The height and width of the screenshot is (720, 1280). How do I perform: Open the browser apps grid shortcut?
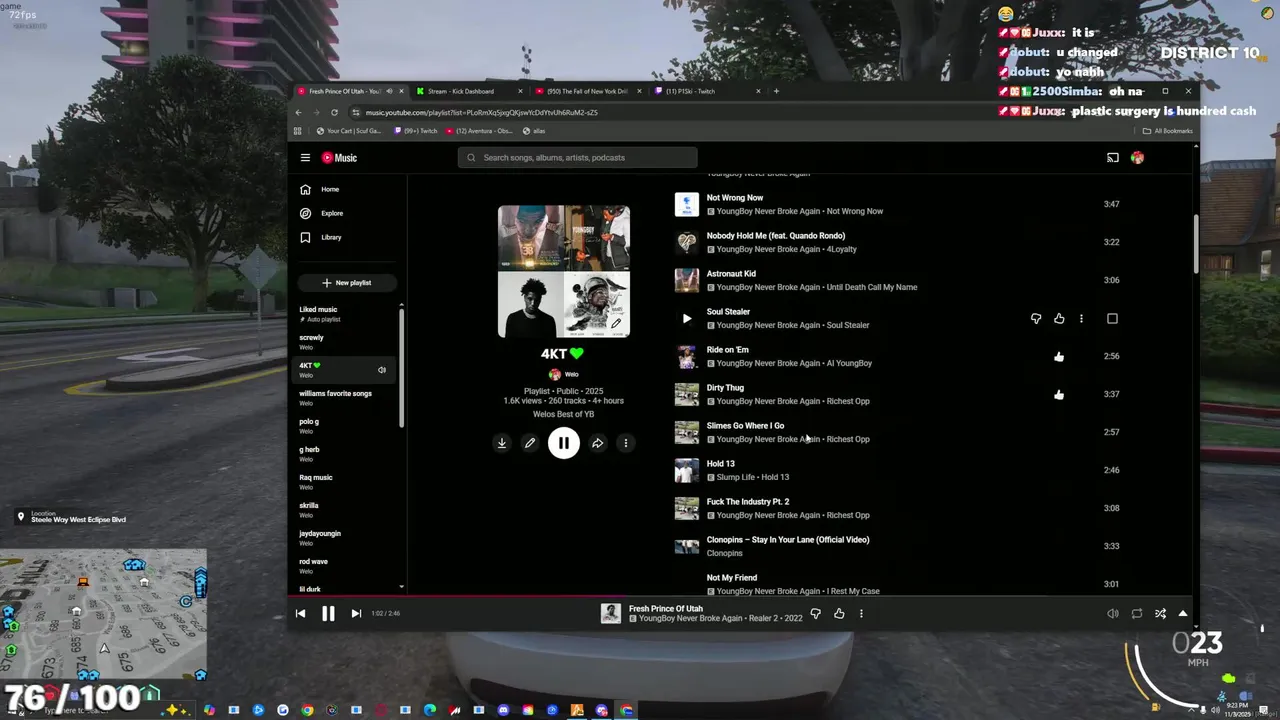[x=297, y=131]
